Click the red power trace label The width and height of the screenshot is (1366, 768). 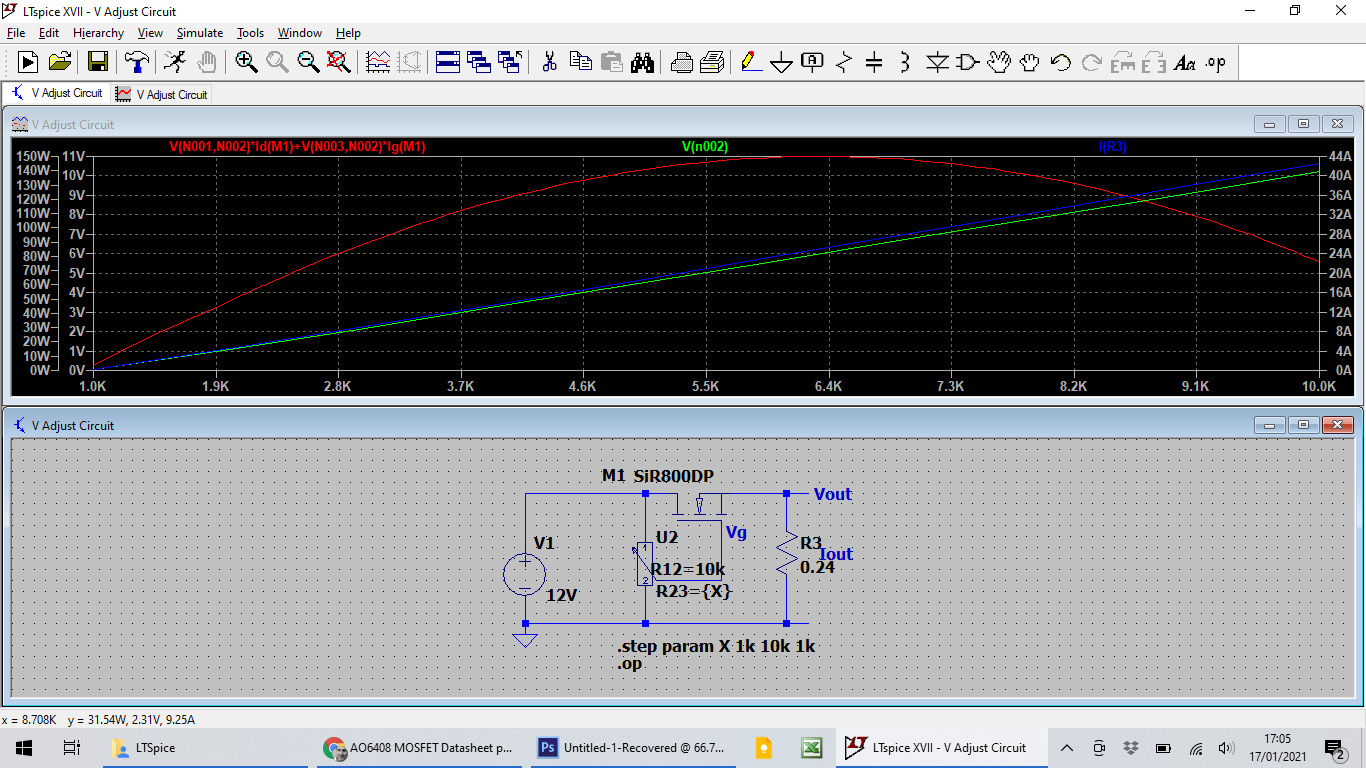pyautogui.click(x=297, y=147)
